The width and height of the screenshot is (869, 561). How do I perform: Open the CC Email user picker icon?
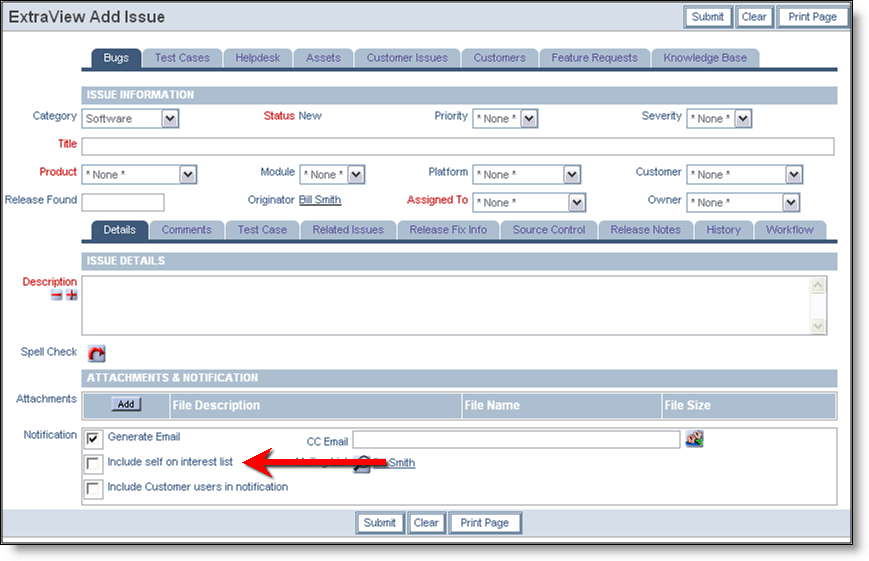(694, 438)
